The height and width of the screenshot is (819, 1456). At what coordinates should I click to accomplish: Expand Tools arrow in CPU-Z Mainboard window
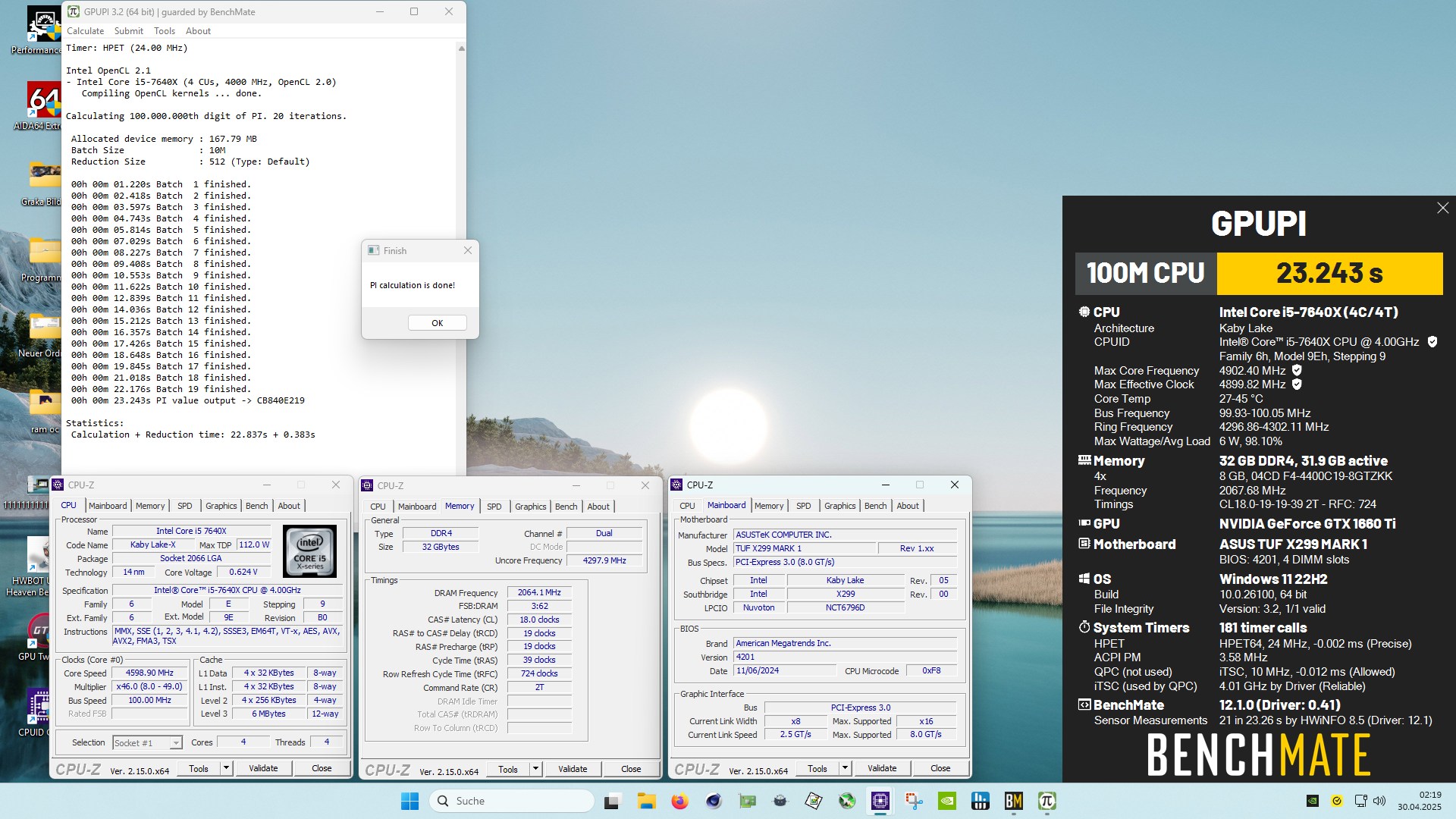845,768
